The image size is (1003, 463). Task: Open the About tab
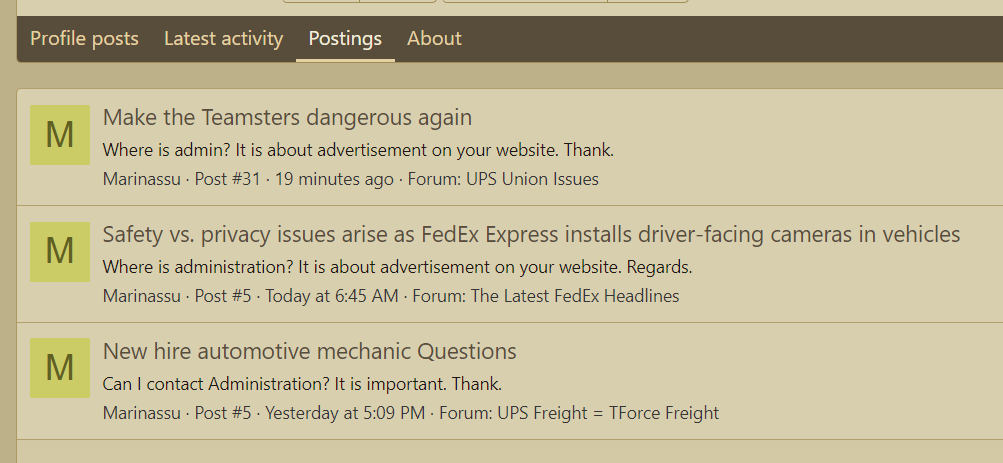434,38
